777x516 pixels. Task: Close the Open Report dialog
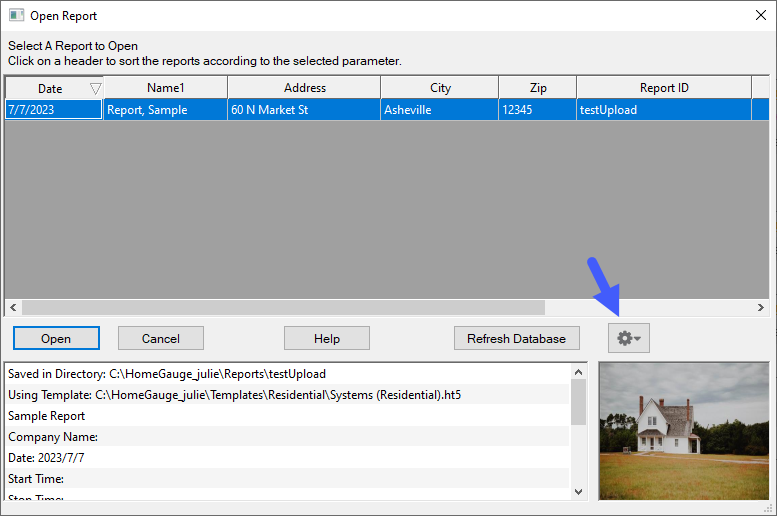coord(761,15)
